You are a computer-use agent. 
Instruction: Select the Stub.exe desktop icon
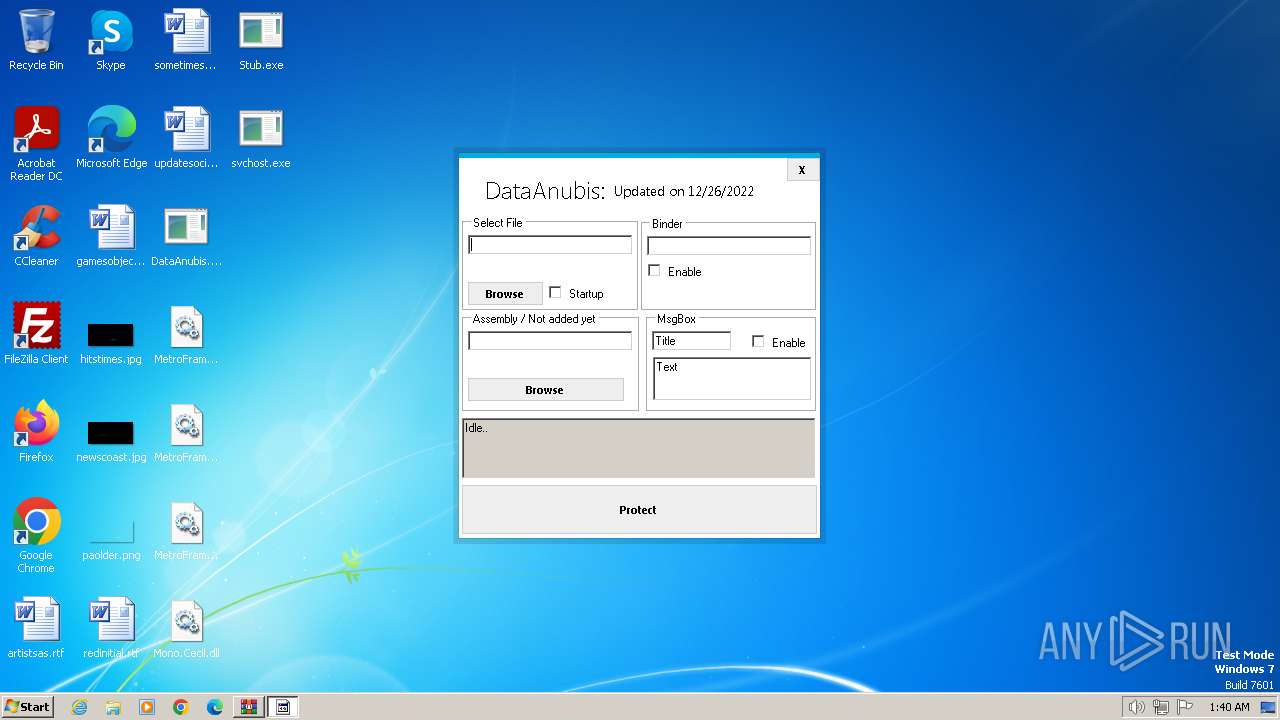click(x=261, y=40)
